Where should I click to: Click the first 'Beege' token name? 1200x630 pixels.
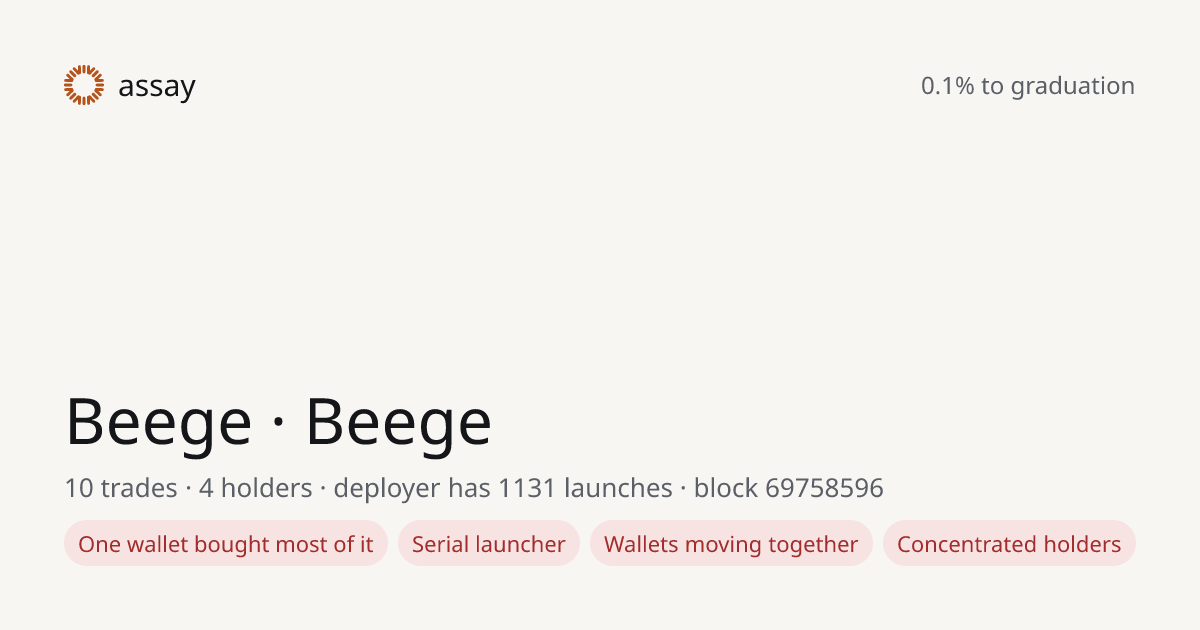click(158, 422)
